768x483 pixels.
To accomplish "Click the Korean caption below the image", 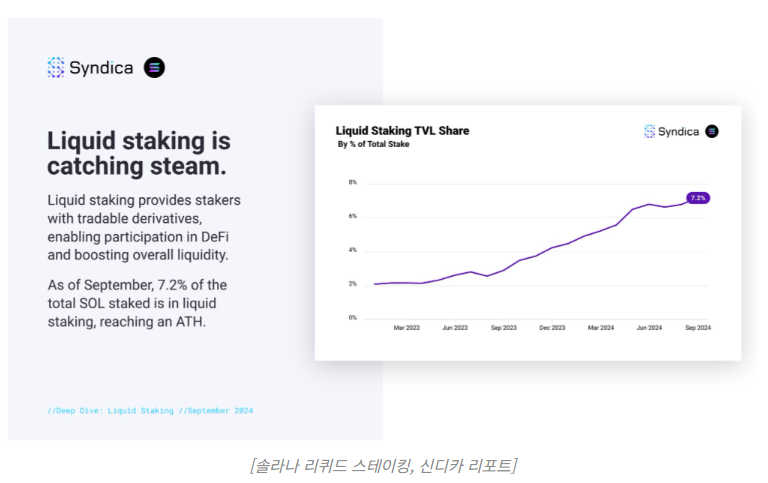I will (x=383, y=465).
